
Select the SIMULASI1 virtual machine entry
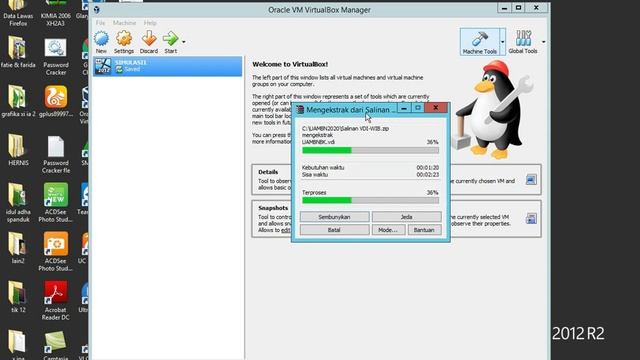point(168,66)
